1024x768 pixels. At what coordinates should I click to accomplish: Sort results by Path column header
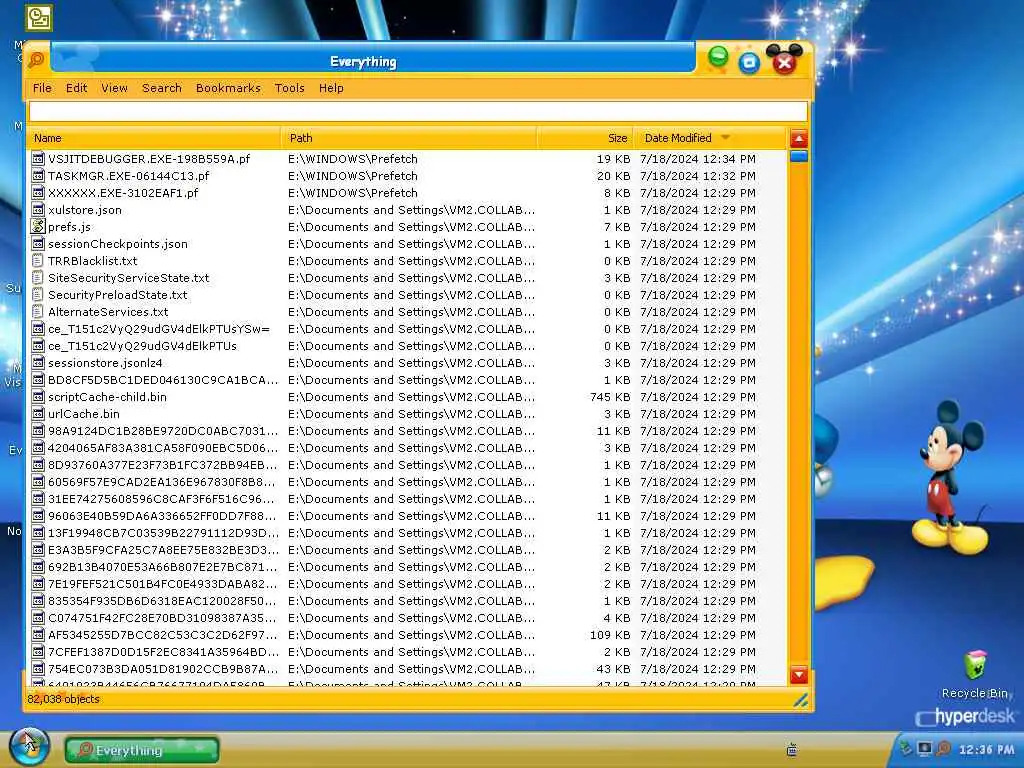point(409,138)
